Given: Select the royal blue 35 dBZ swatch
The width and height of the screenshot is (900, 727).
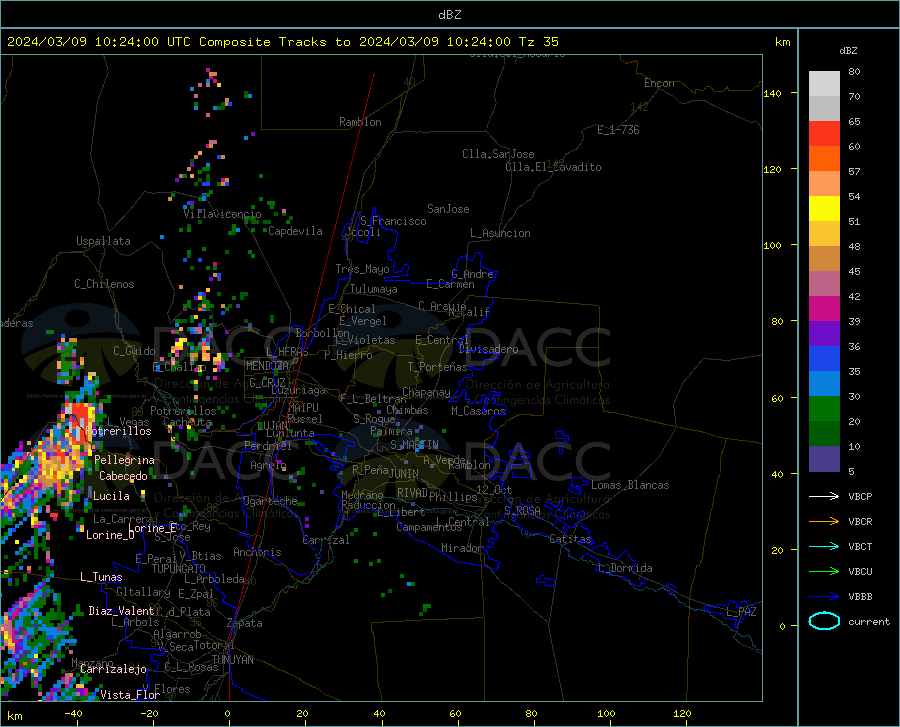Looking at the screenshot, I should (824, 359).
